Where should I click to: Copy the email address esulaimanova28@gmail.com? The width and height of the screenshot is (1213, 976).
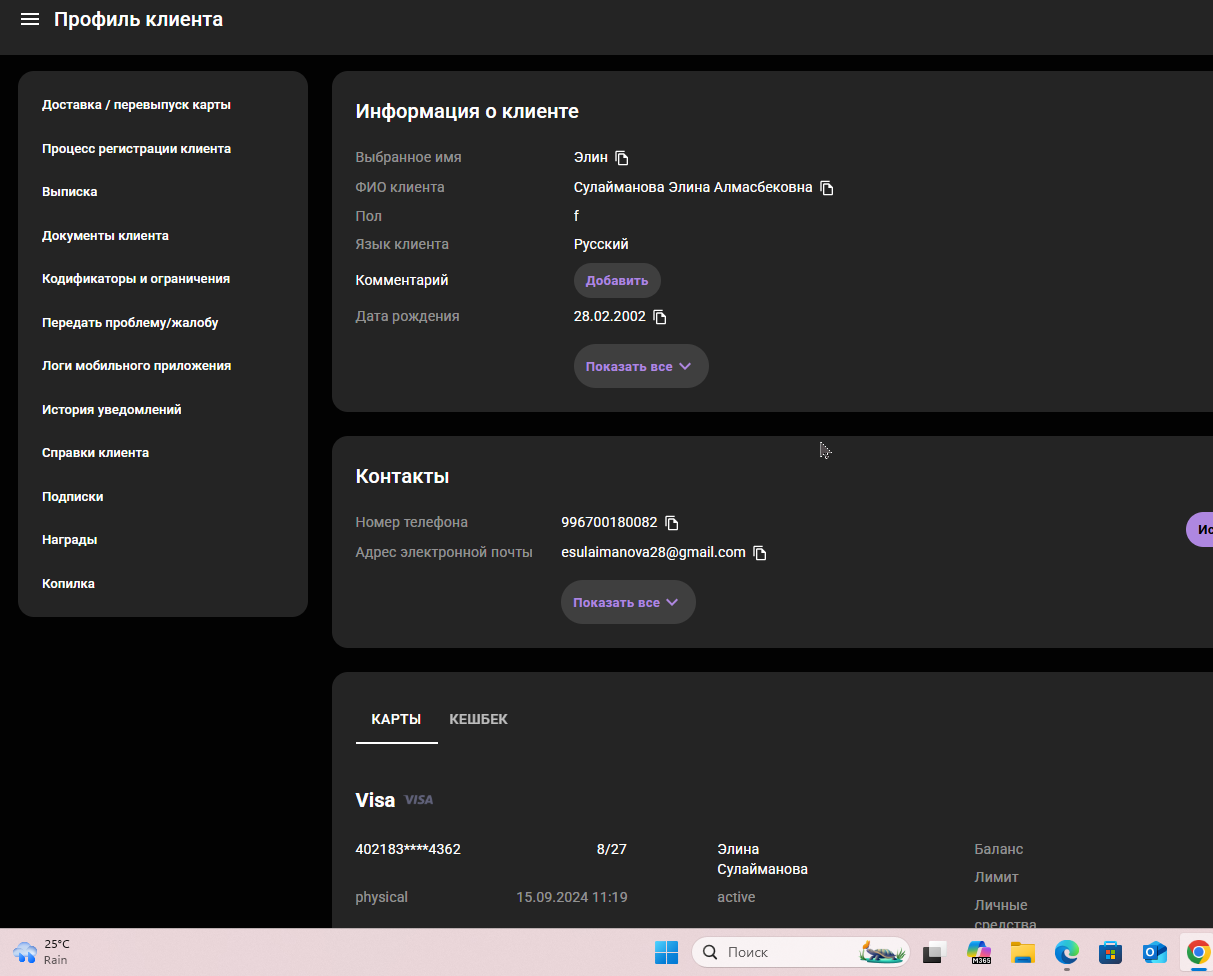(760, 553)
